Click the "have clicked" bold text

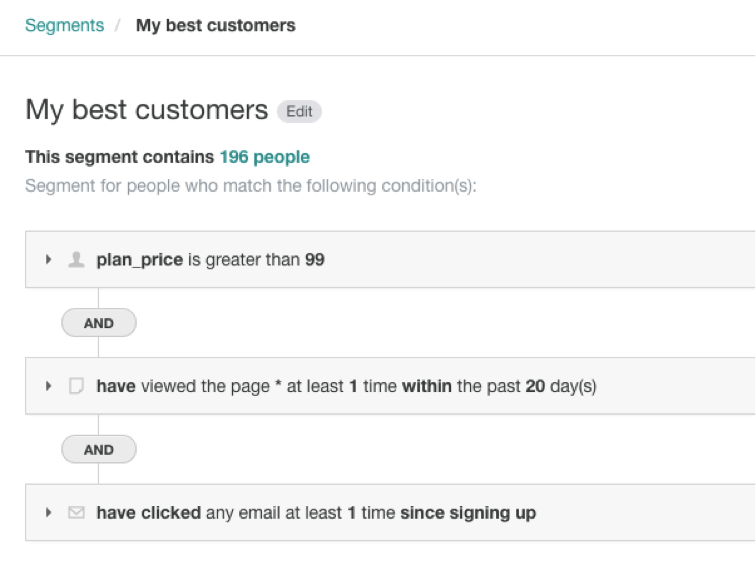point(149,513)
